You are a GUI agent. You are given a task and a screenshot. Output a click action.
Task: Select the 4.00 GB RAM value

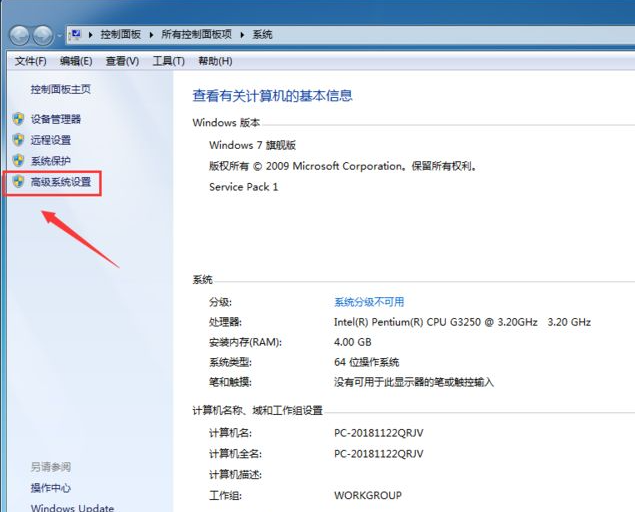click(352, 342)
